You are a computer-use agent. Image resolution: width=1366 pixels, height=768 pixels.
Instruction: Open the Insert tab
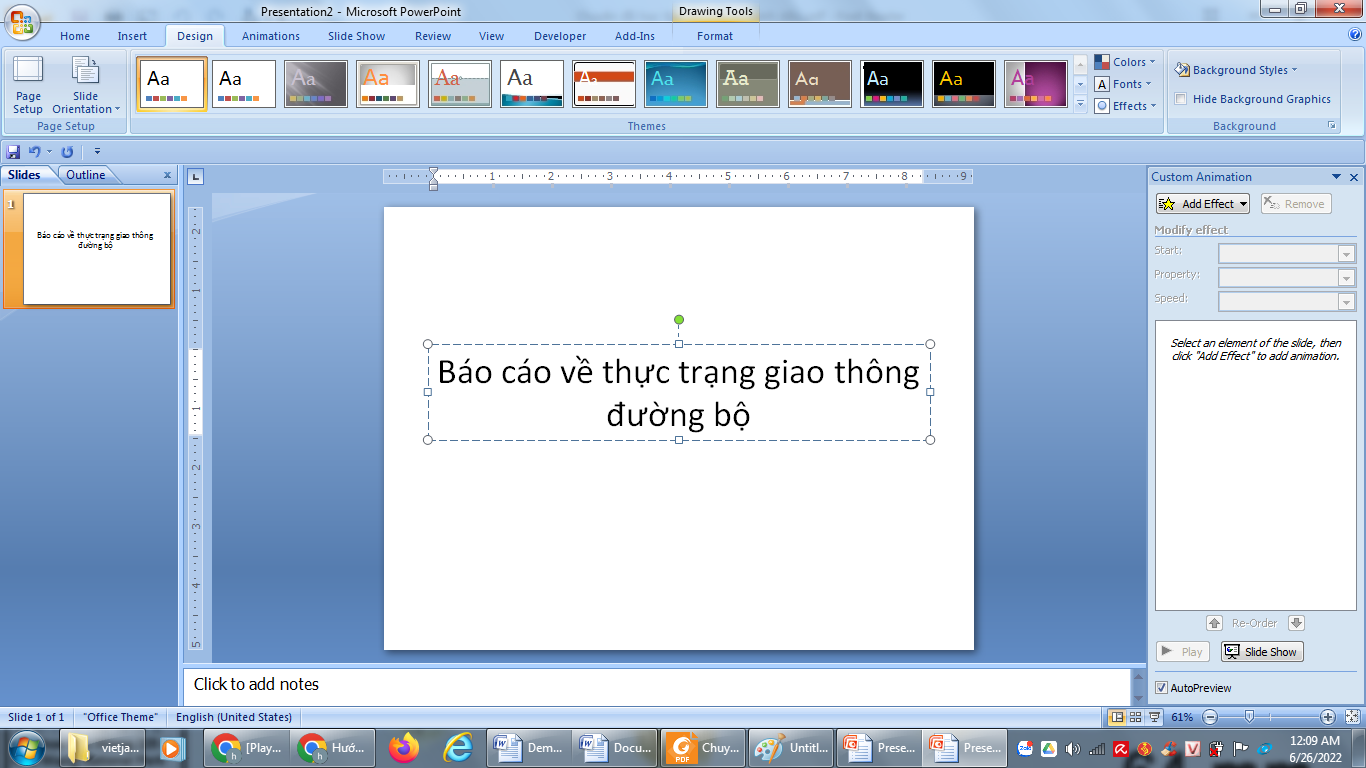point(132,36)
